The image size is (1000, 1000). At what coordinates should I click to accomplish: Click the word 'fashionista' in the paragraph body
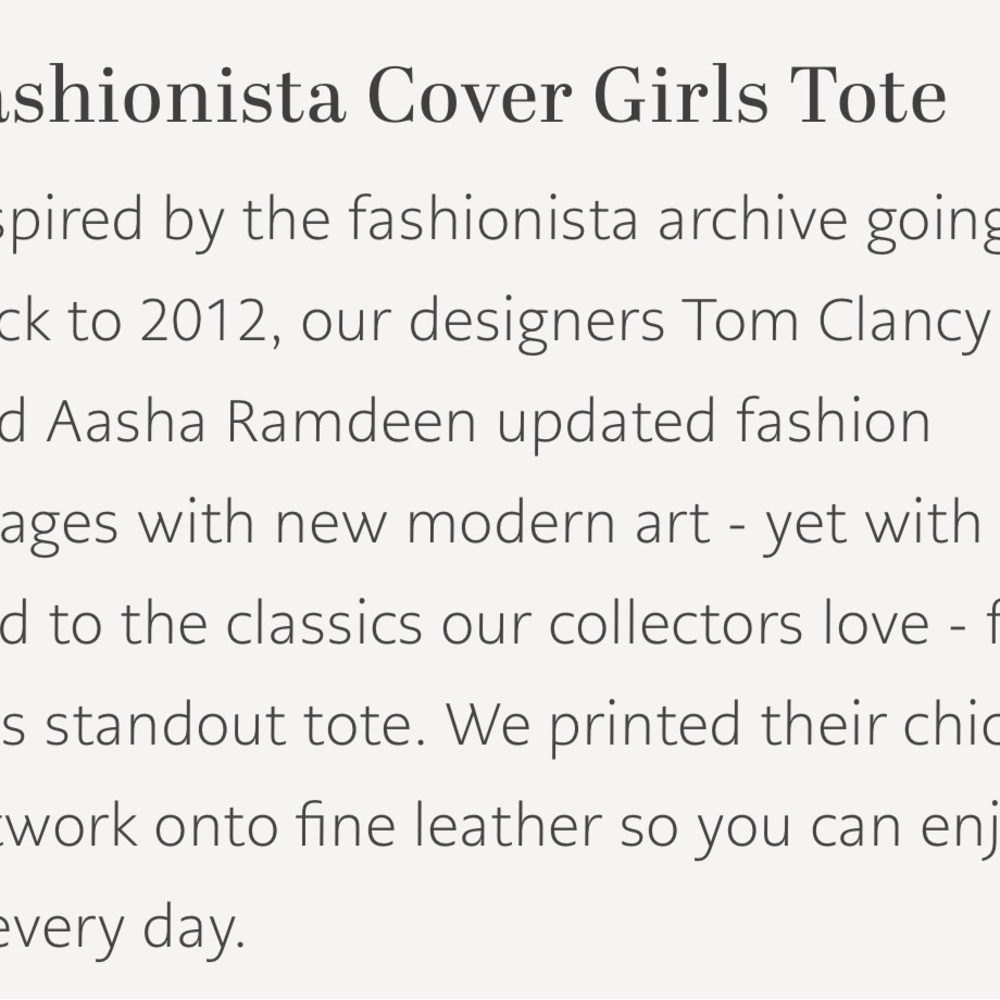(x=493, y=219)
